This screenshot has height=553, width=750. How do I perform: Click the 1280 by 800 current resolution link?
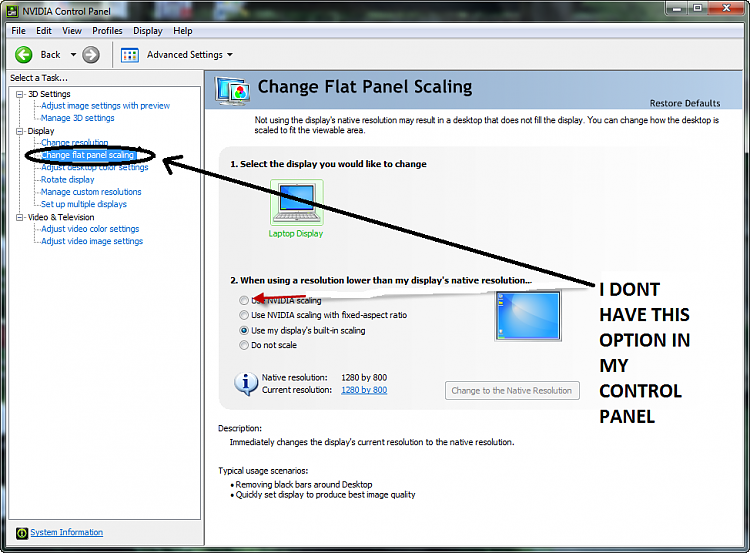364,390
